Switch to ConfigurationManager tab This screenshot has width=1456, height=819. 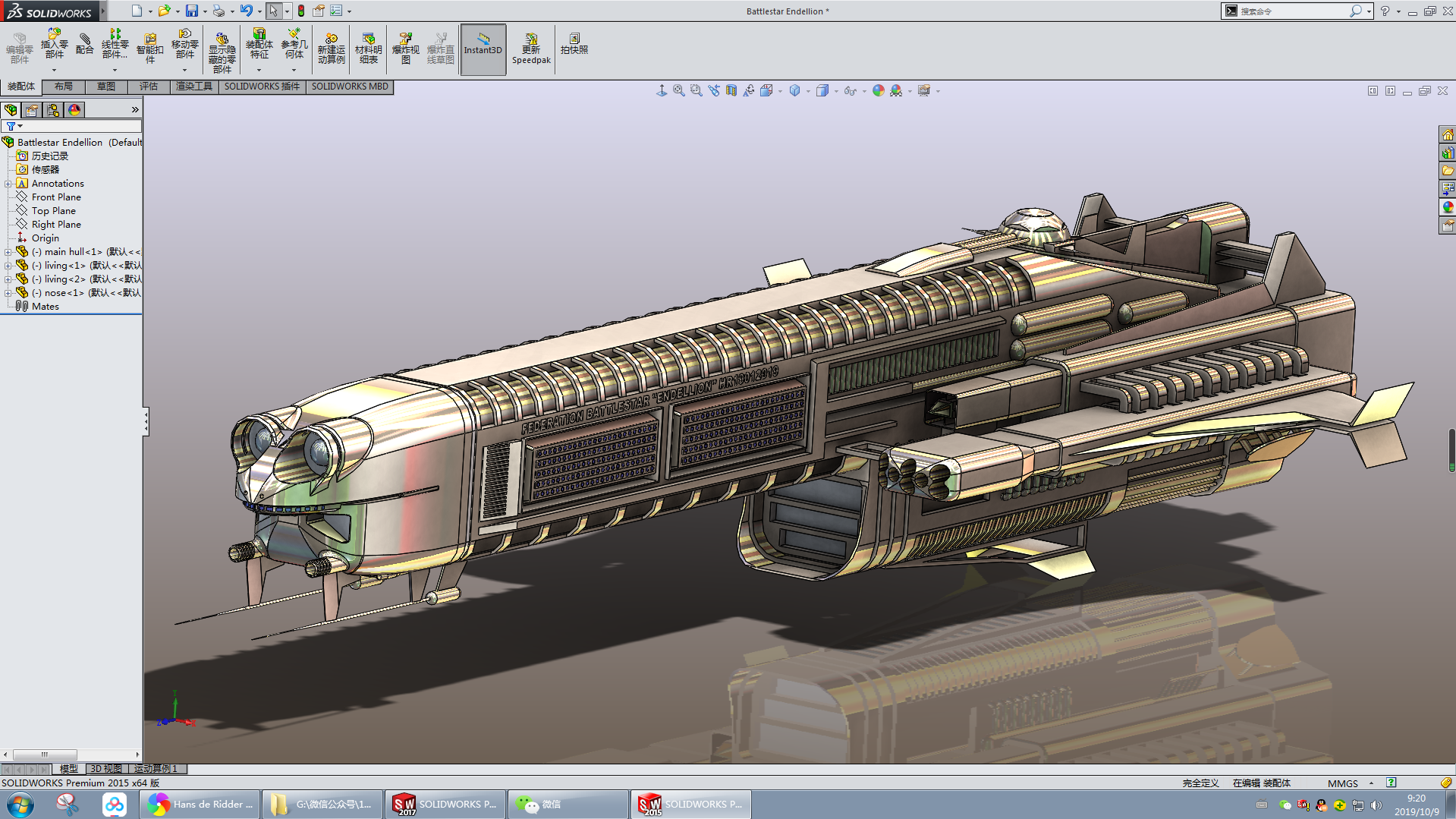coord(53,110)
